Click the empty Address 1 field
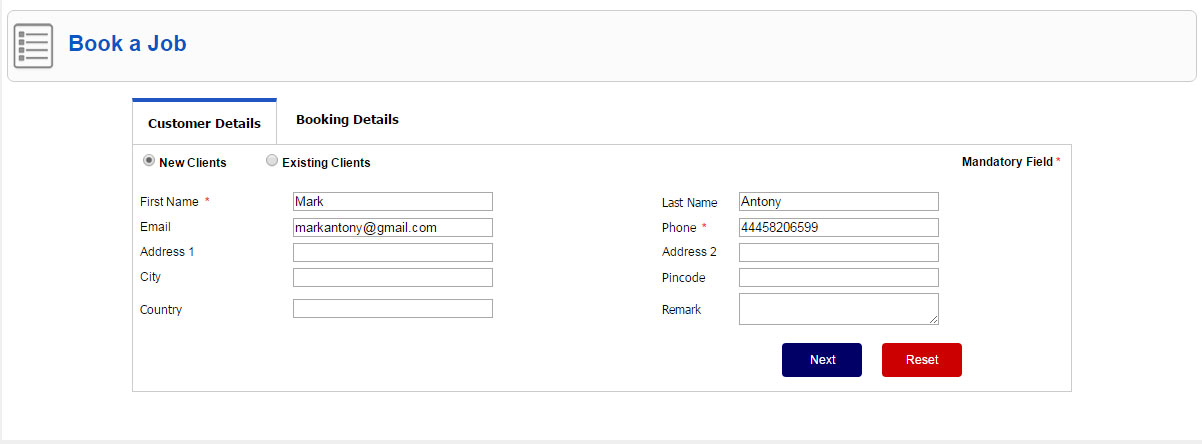The width and height of the screenshot is (1202, 444). click(x=393, y=252)
